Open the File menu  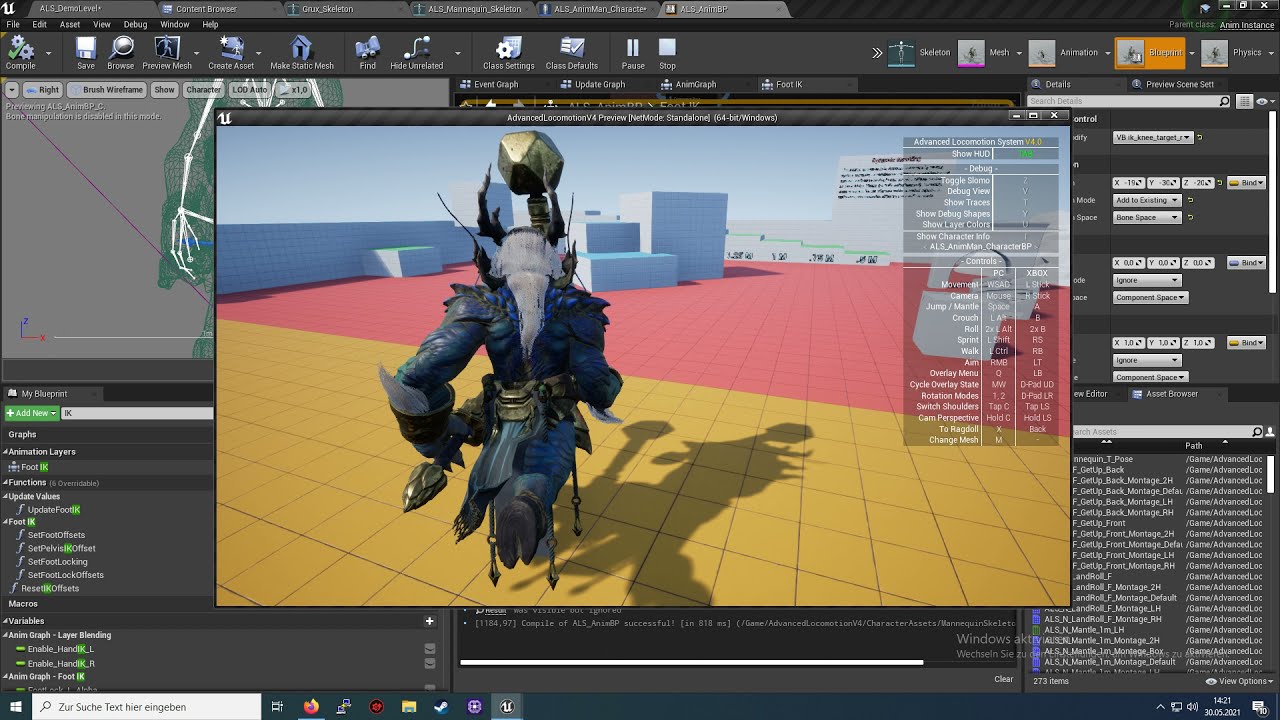[13, 24]
